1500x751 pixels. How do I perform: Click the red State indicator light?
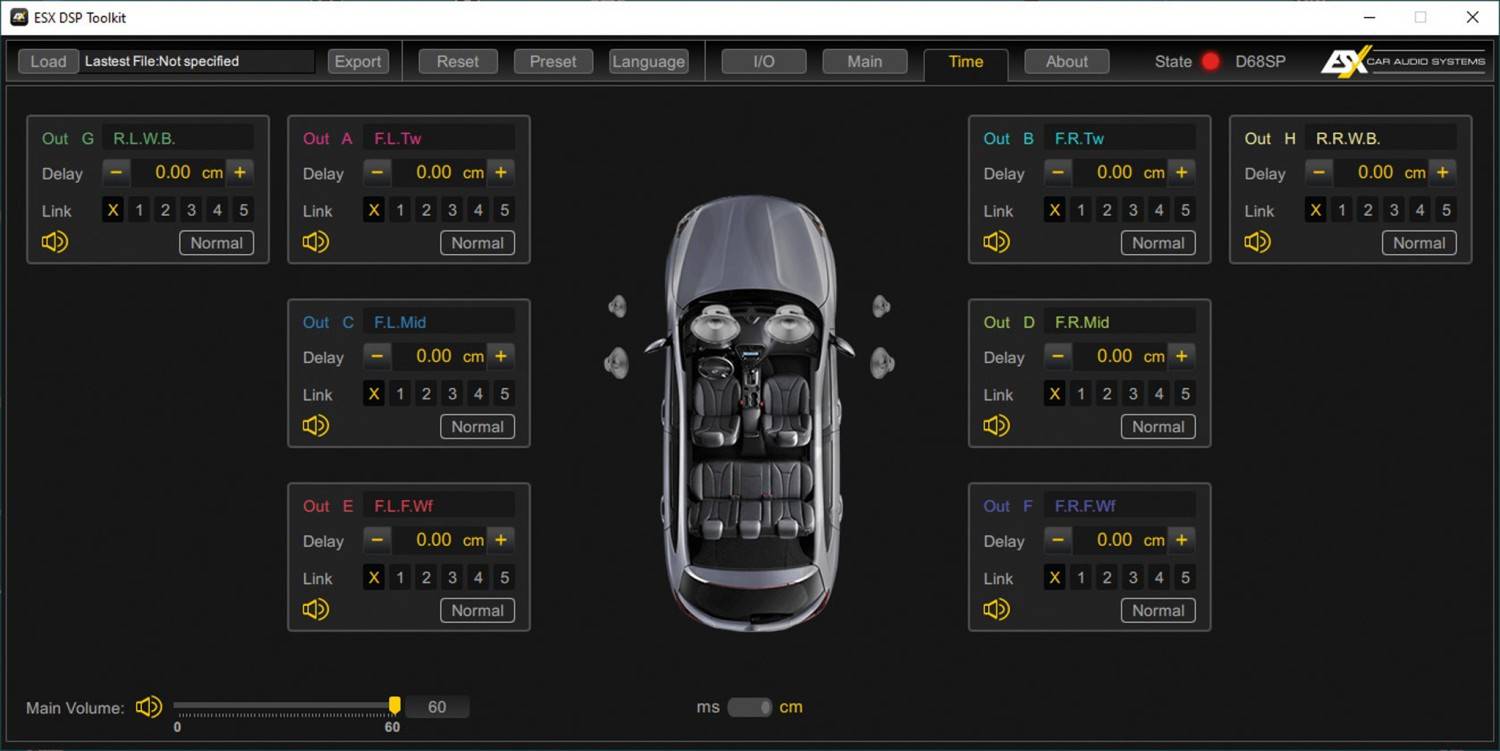click(1210, 61)
